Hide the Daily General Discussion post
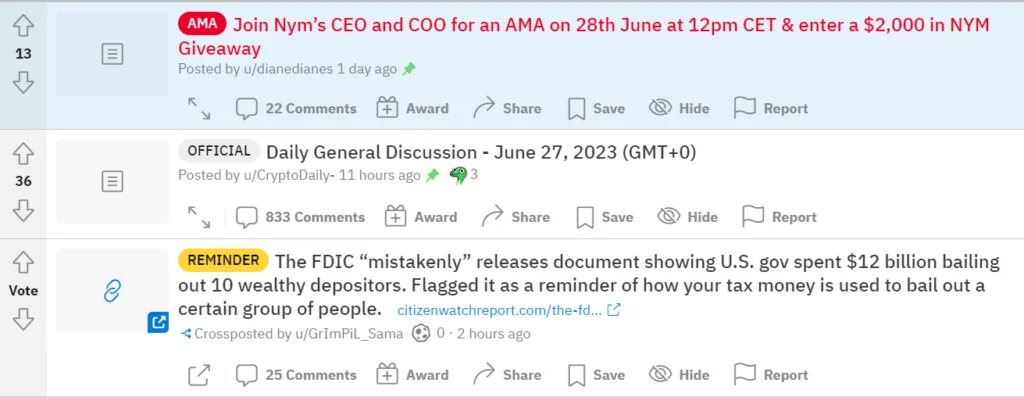This screenshot has width=1024, height=397. (x=687, y=217)
